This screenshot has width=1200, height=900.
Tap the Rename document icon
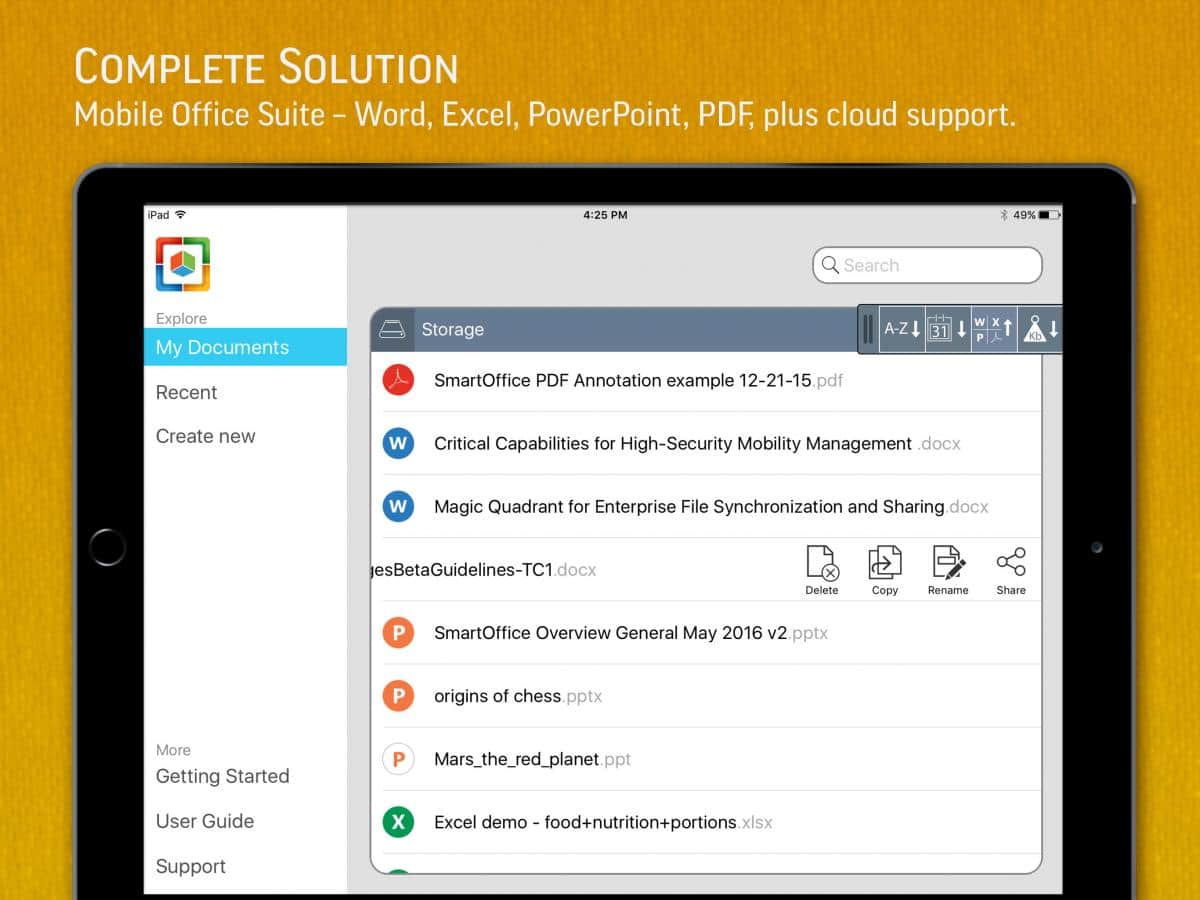tap(948, 570)
